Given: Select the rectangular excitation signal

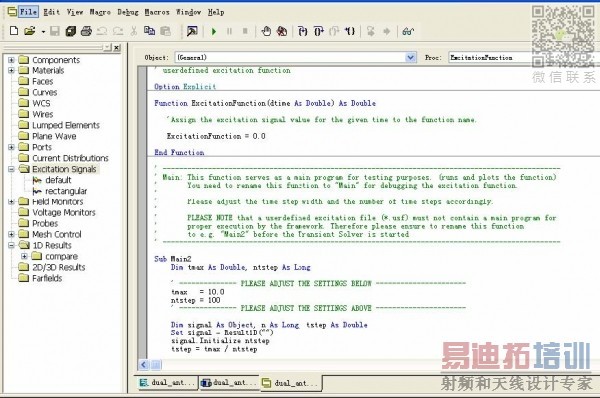Looking at the screenshot, I should 66,191.
